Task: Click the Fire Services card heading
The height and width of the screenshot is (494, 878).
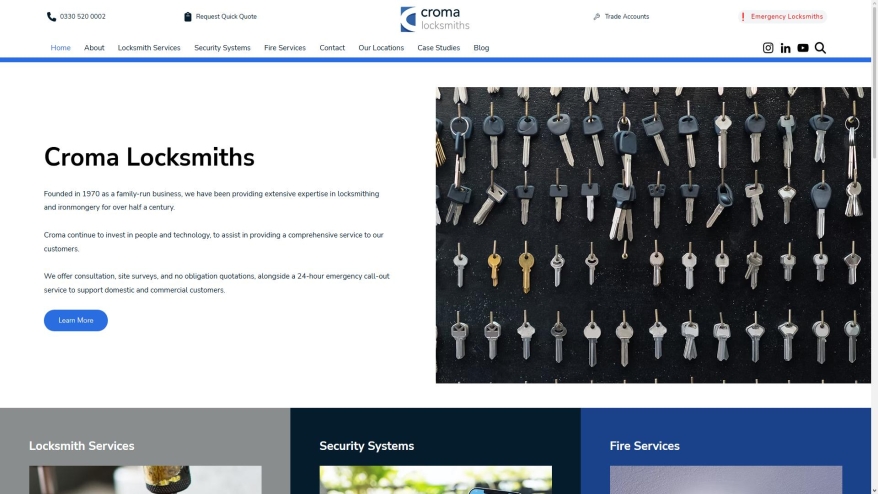Action: click(x=645, y=446)
